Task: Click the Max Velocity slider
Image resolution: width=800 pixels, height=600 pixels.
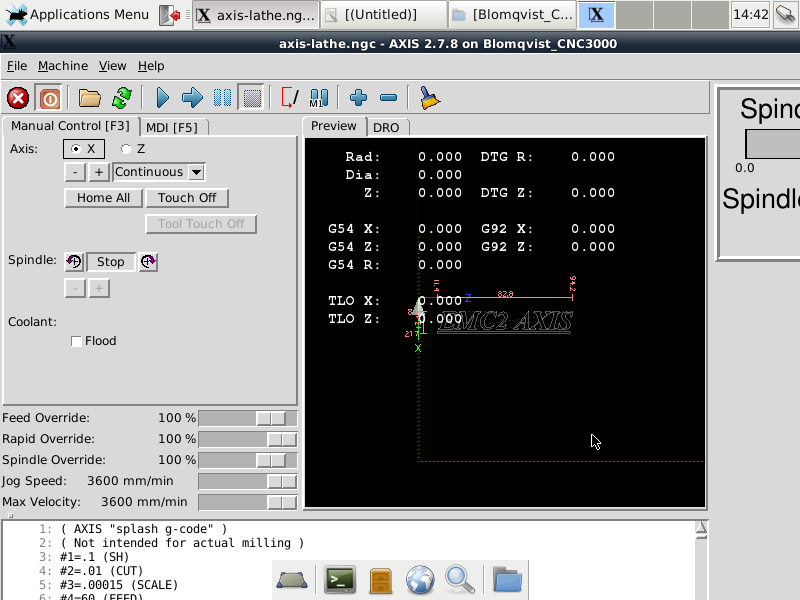Action: [248, 503]
